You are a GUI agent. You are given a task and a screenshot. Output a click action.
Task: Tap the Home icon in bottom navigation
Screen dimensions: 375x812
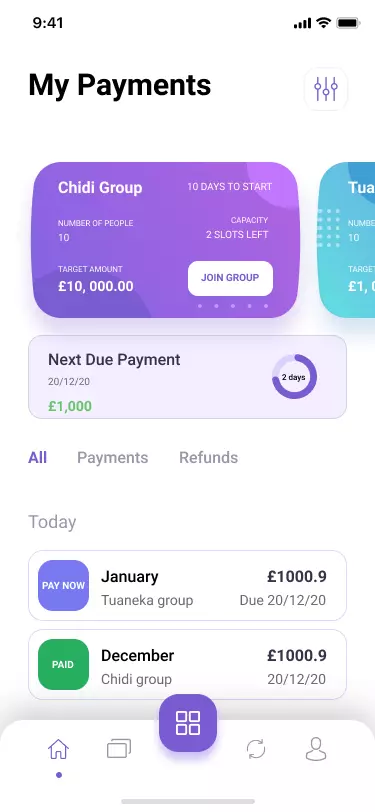tap(58, 749)
